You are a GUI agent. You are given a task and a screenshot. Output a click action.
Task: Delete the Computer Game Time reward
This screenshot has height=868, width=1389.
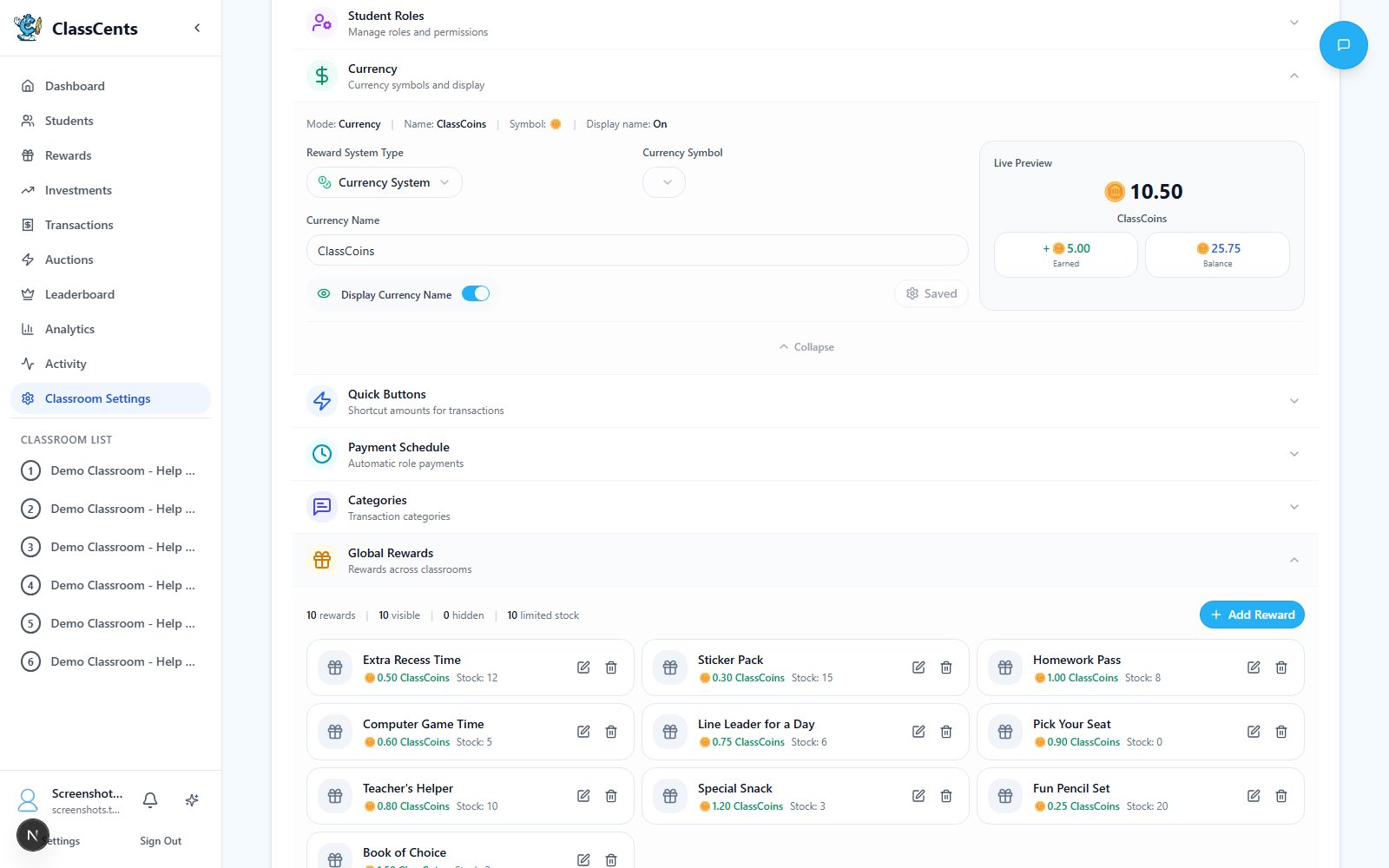point(611,732)
